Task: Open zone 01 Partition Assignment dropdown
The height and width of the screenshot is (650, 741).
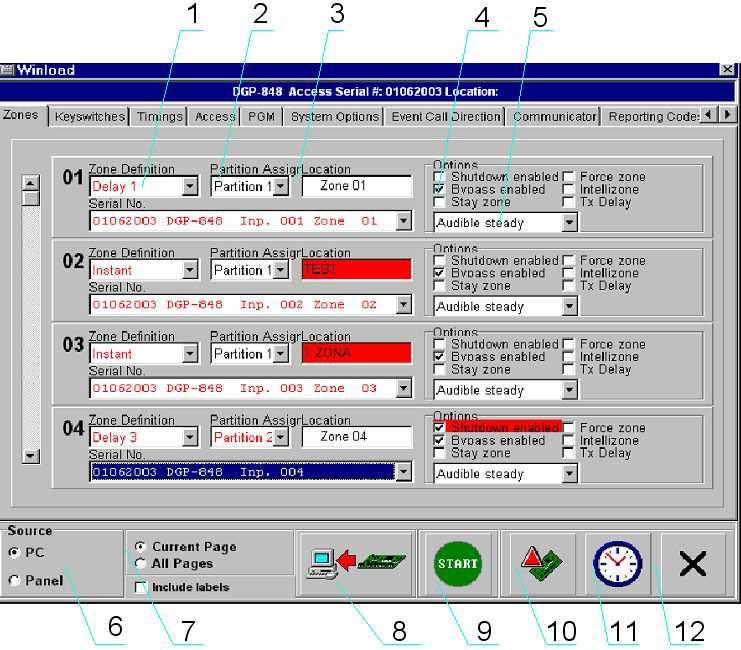Action: click(280, 186)
